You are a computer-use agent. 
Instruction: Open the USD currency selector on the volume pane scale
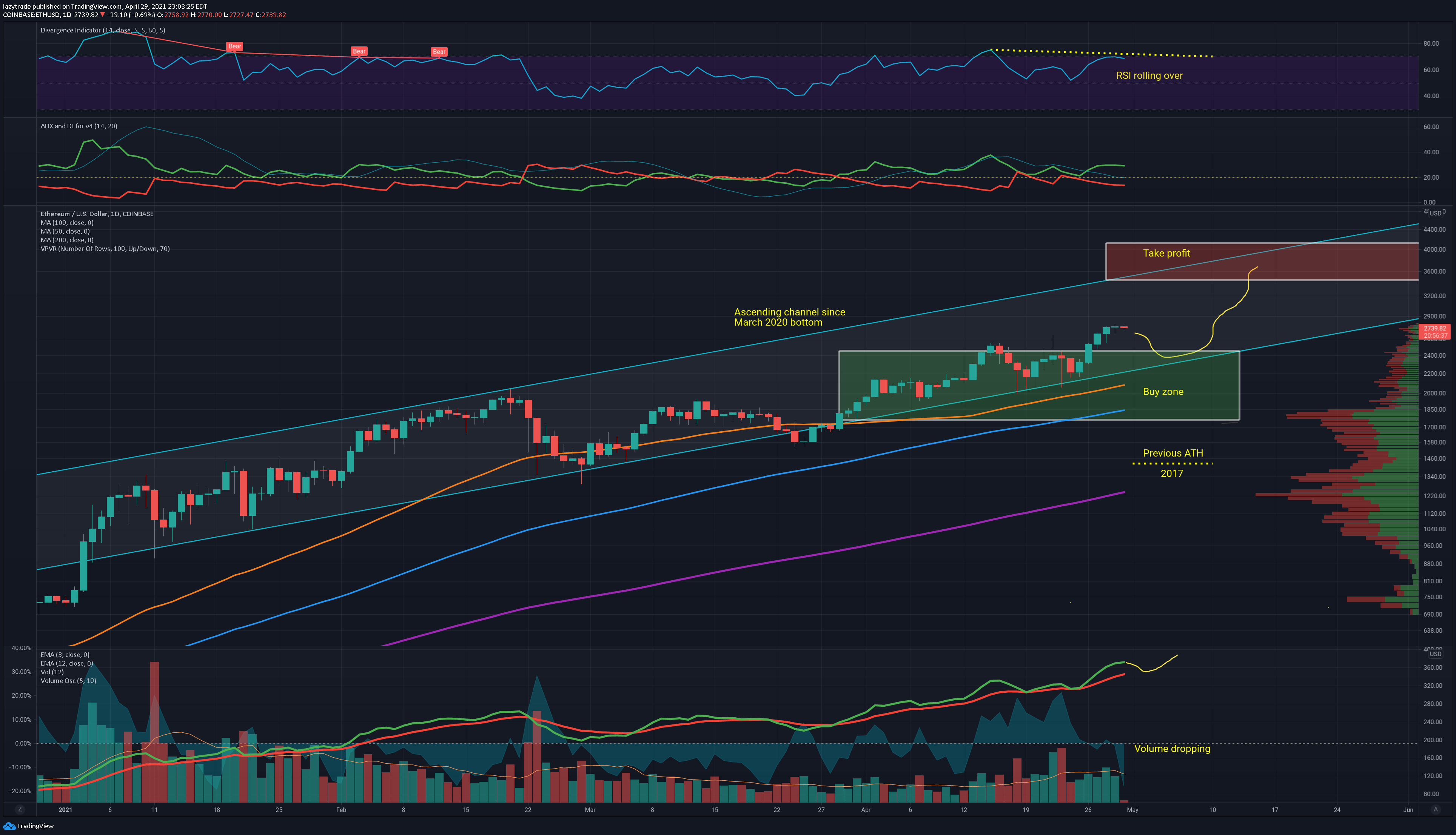coord(1435,654)
